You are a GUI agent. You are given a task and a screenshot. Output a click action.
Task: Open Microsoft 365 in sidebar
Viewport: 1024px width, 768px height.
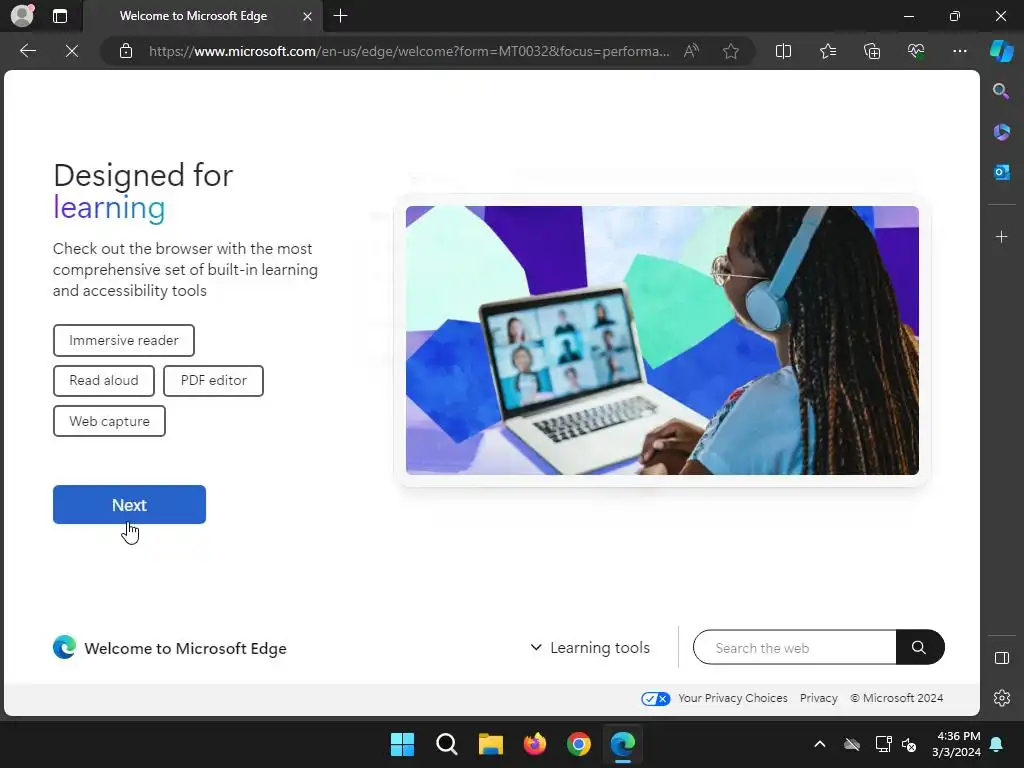pos(1001,132)
